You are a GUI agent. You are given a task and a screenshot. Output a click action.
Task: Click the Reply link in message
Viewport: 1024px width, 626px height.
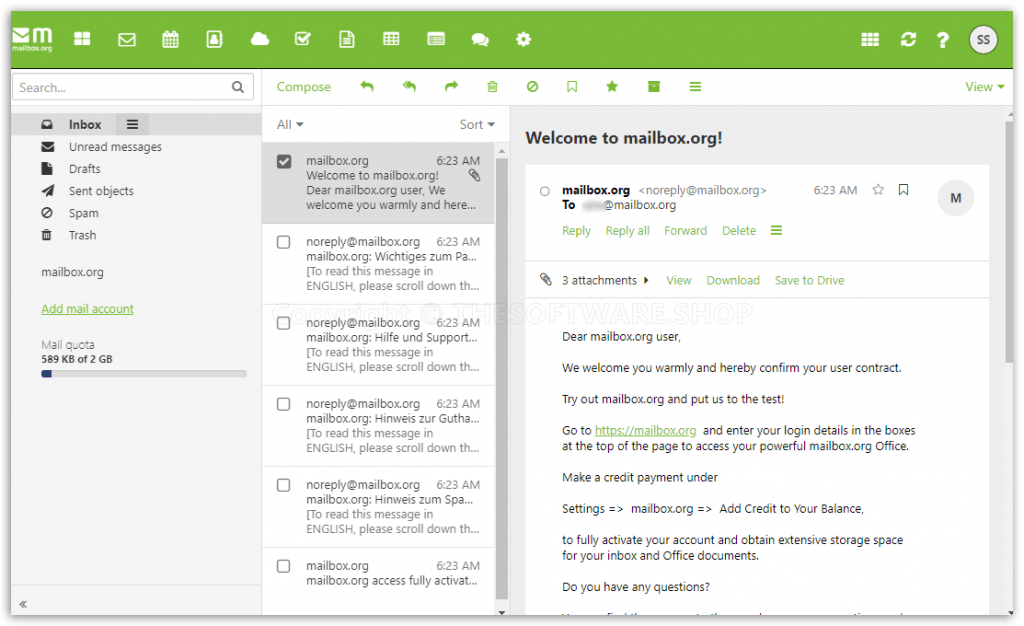(x=576, y=230)
